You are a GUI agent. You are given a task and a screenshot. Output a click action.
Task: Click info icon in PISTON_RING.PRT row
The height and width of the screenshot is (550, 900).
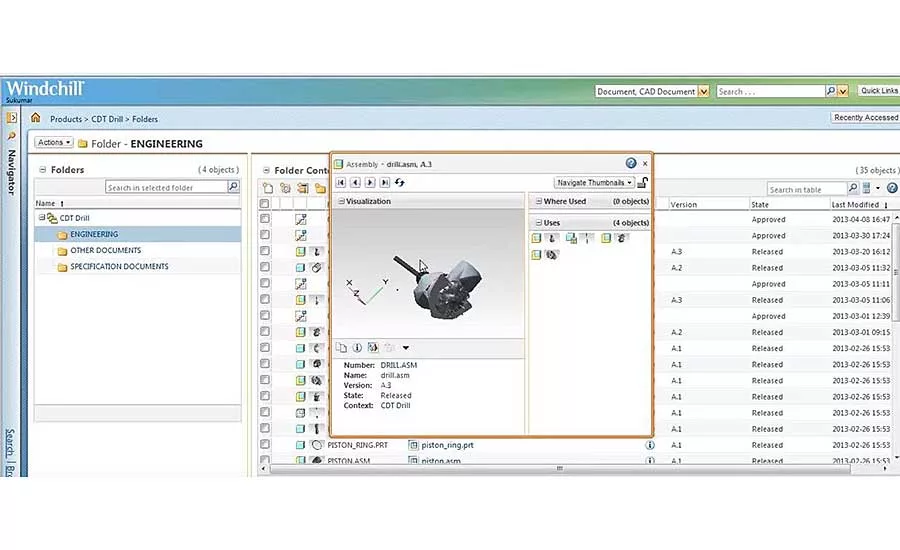tap(650, 445)
